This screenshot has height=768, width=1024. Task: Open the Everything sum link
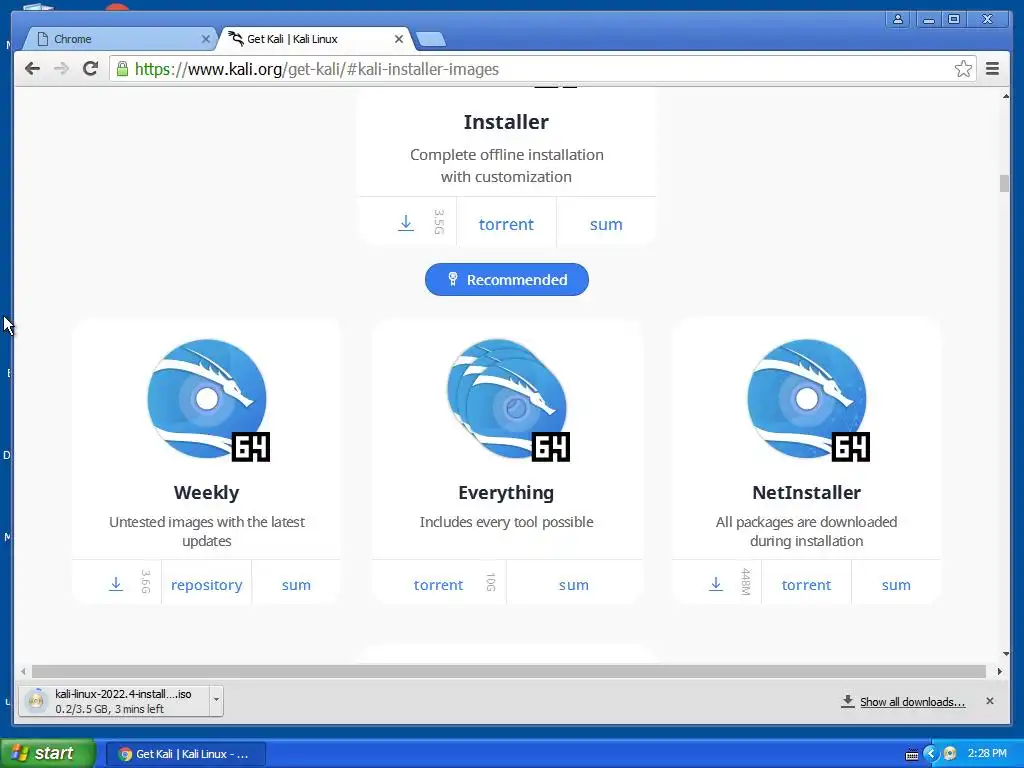click(573, 584)
